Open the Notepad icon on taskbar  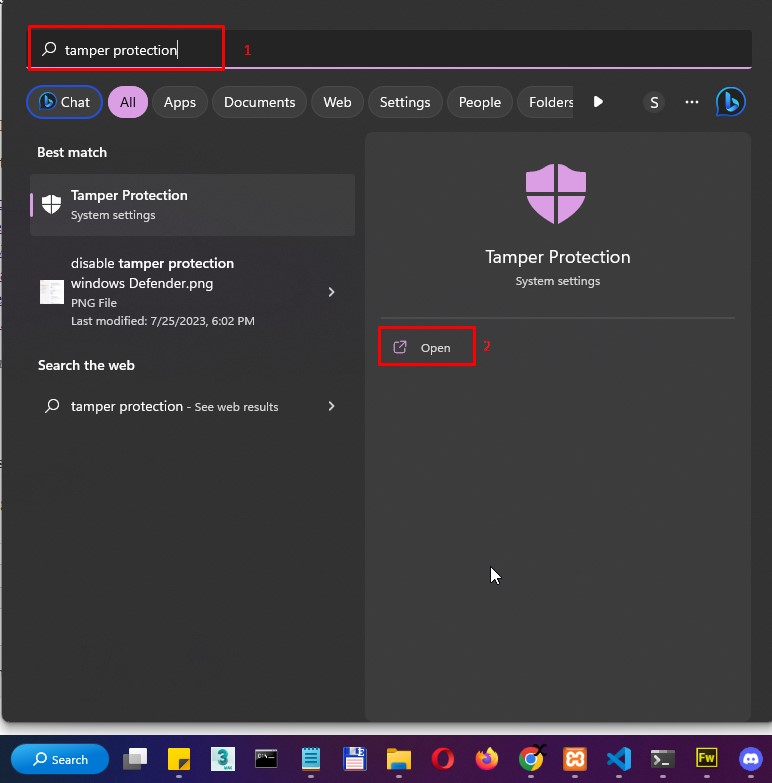click(x=311, y=759)
